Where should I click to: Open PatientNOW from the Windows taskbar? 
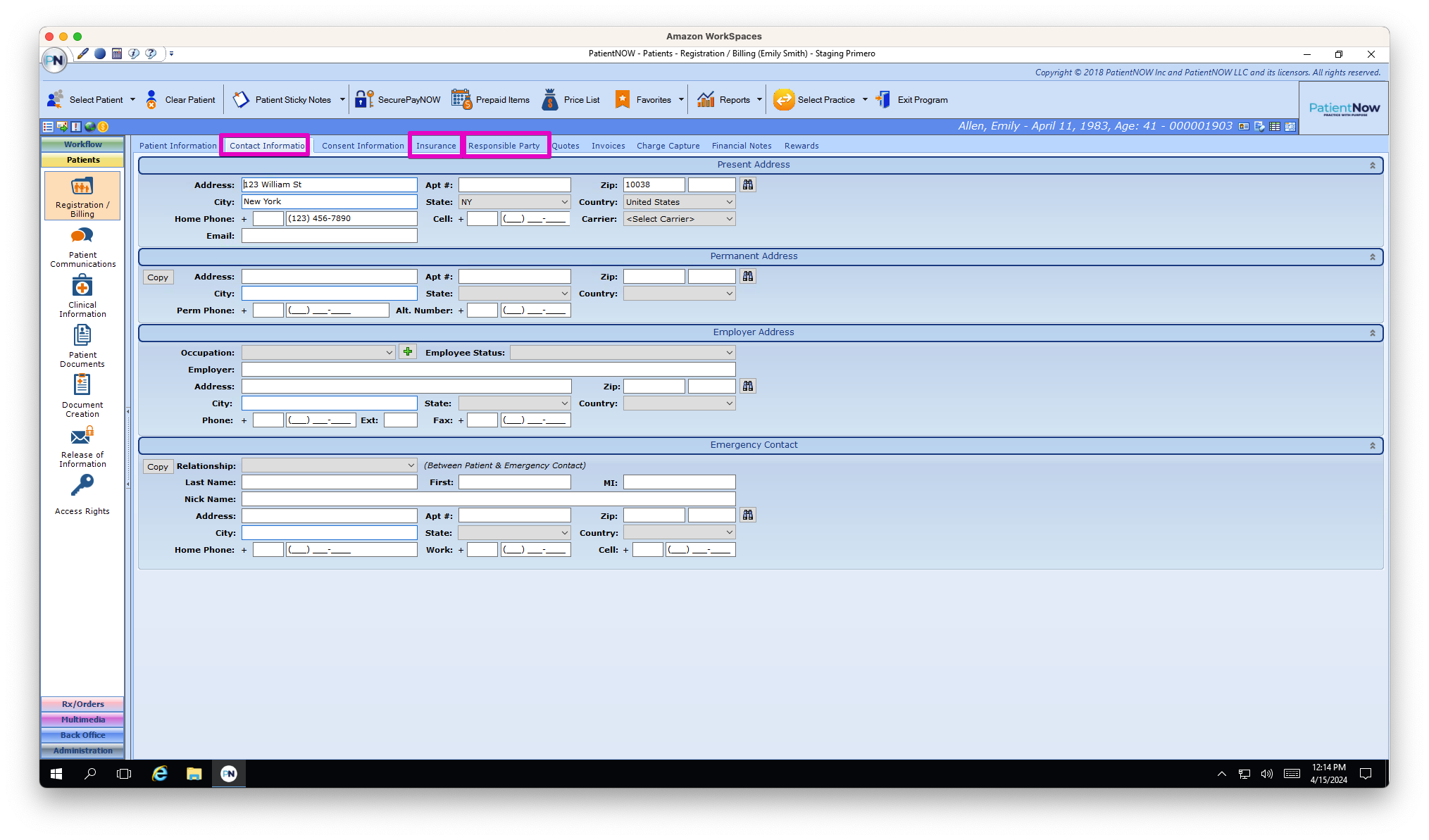[x=228, y=773]
